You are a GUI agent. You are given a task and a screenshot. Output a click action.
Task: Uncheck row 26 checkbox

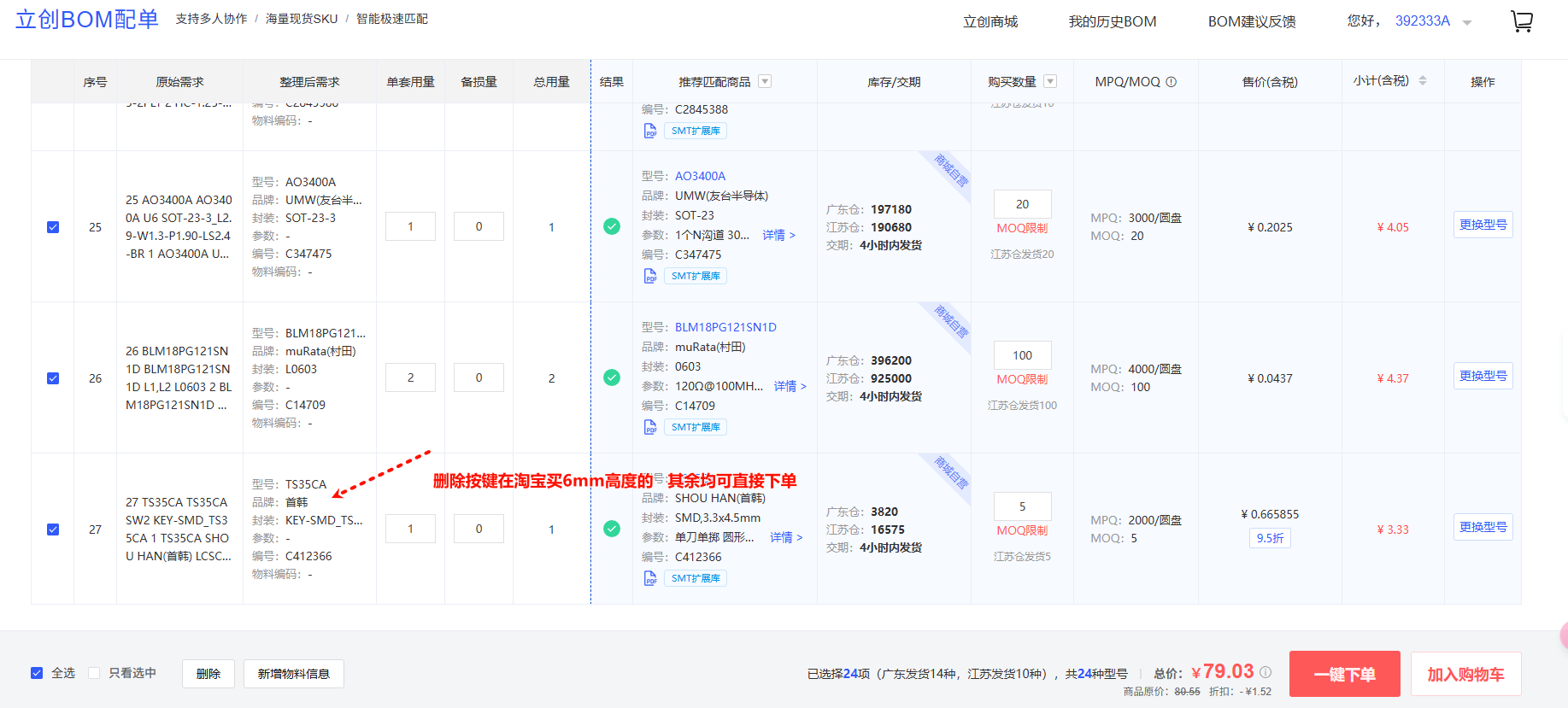tap(53, 378)
